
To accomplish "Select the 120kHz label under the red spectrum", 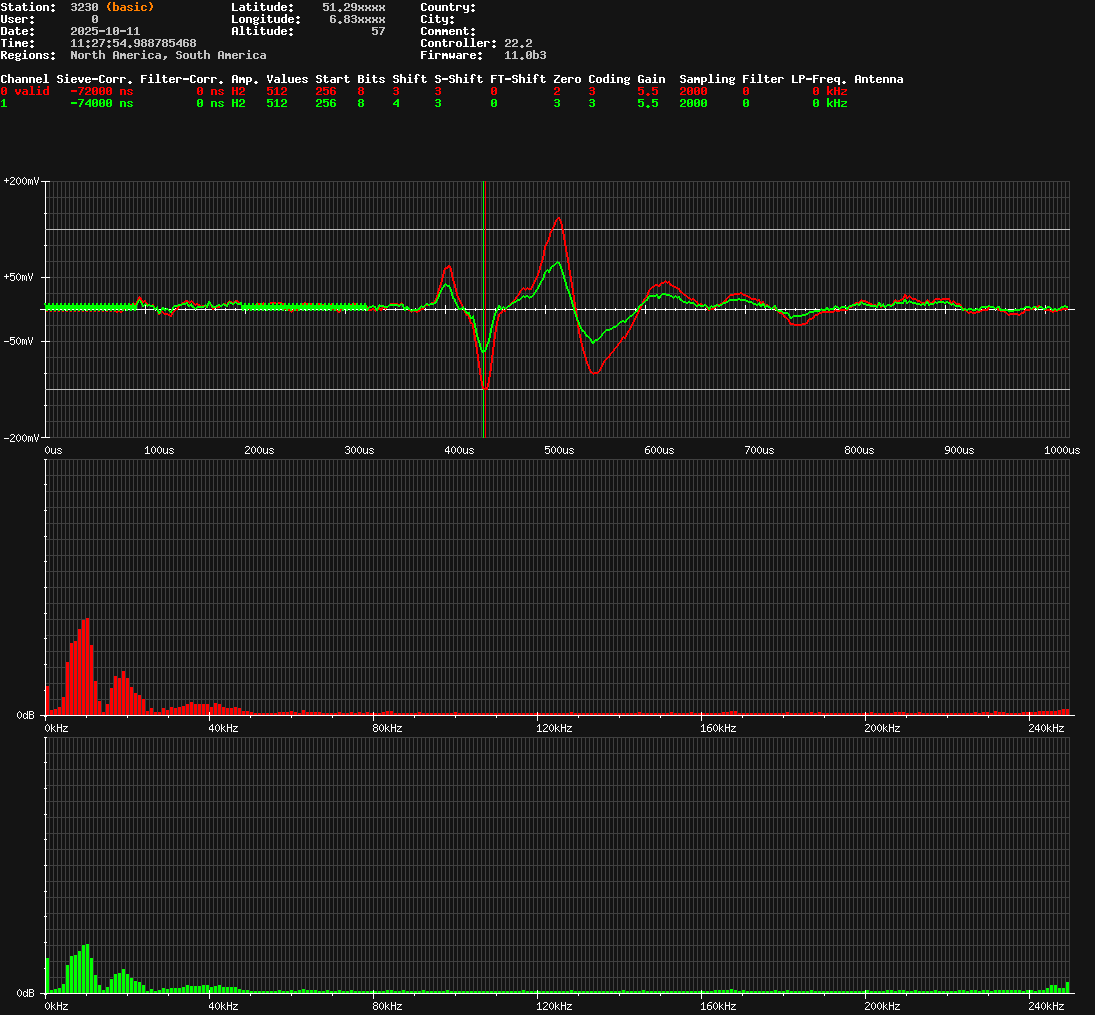I will (x=551, y=728).
